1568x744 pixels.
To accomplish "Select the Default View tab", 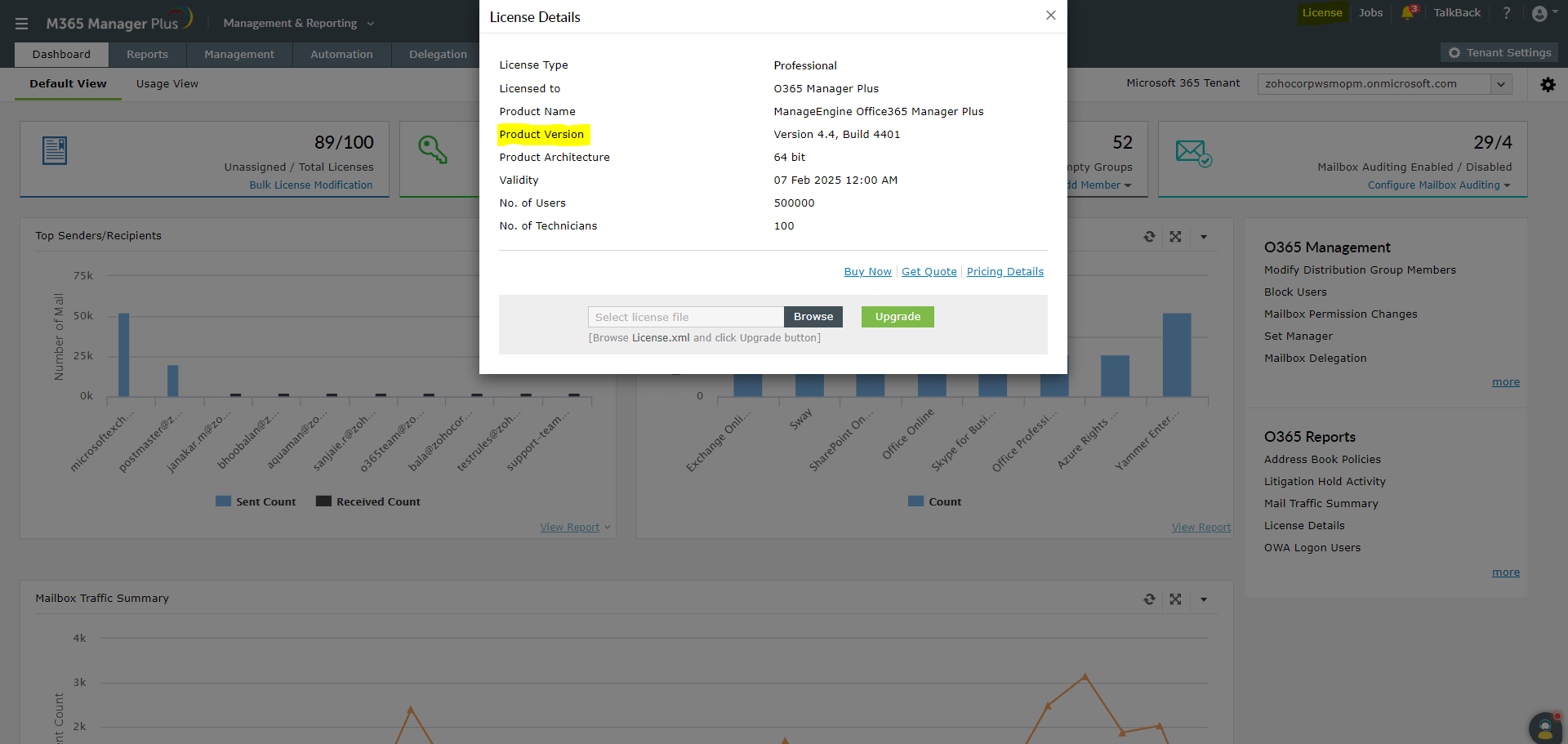I will click(x=68, y=84).
